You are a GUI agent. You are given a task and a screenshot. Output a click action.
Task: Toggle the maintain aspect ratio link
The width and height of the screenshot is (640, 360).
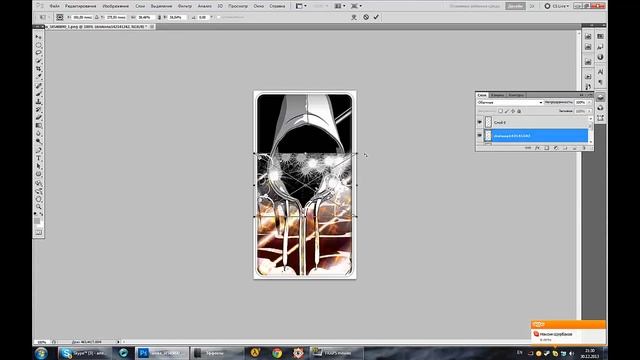159,18
